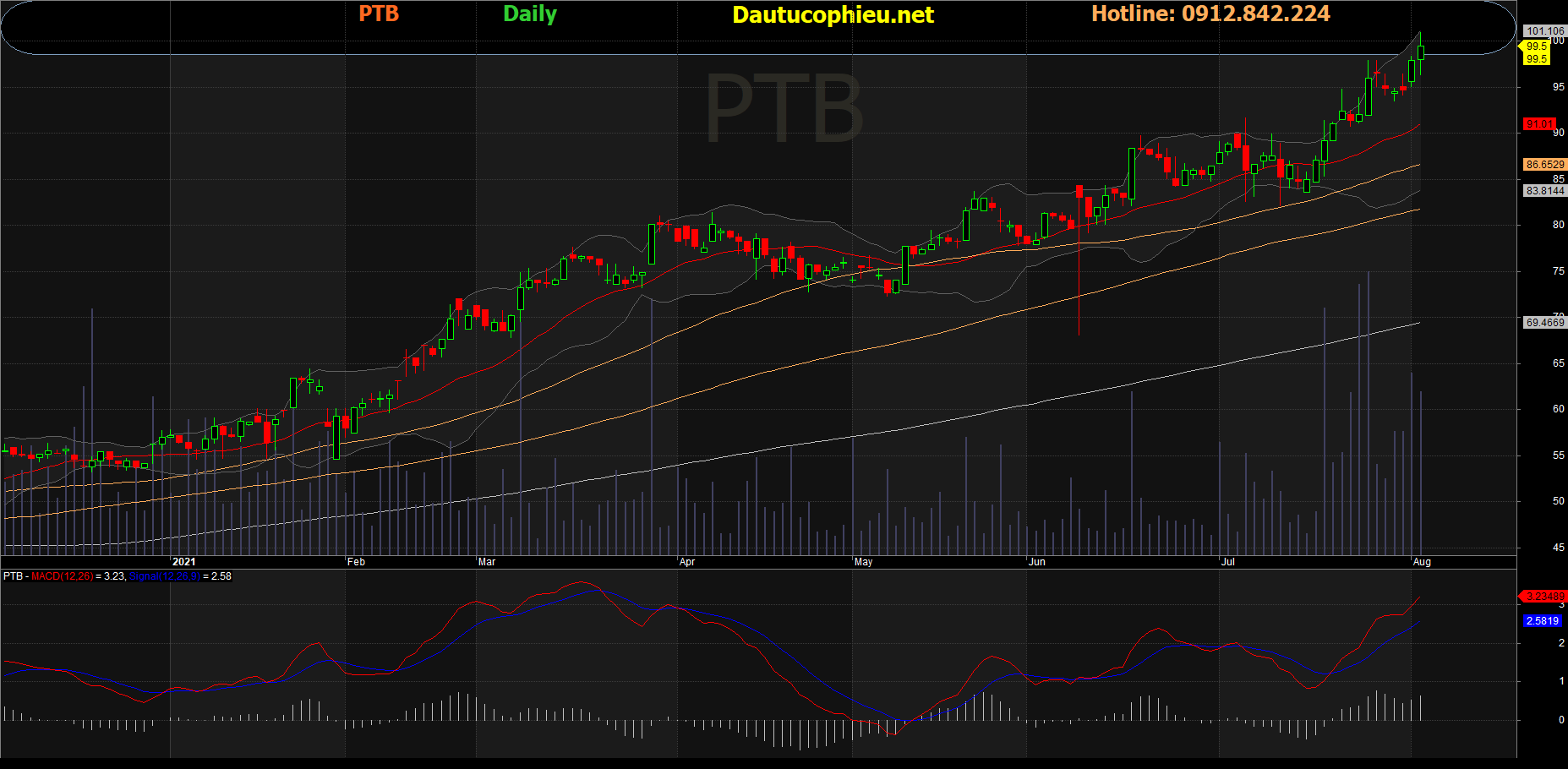The height and width of the screenshot is (769, 1568).
Task: Click the green Daily timeframe label
Action: tap(530, 14)
